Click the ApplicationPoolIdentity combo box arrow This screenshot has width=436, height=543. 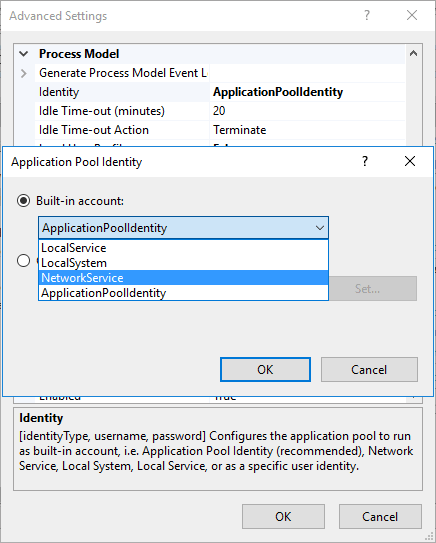click(x=319, y=228)
